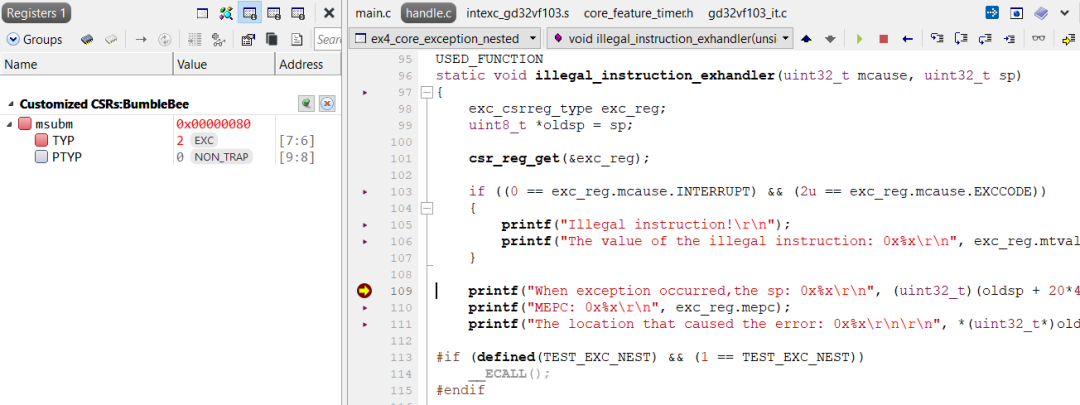
Task: Open the Registers 1 panel tab
Action: click(34, 12)
